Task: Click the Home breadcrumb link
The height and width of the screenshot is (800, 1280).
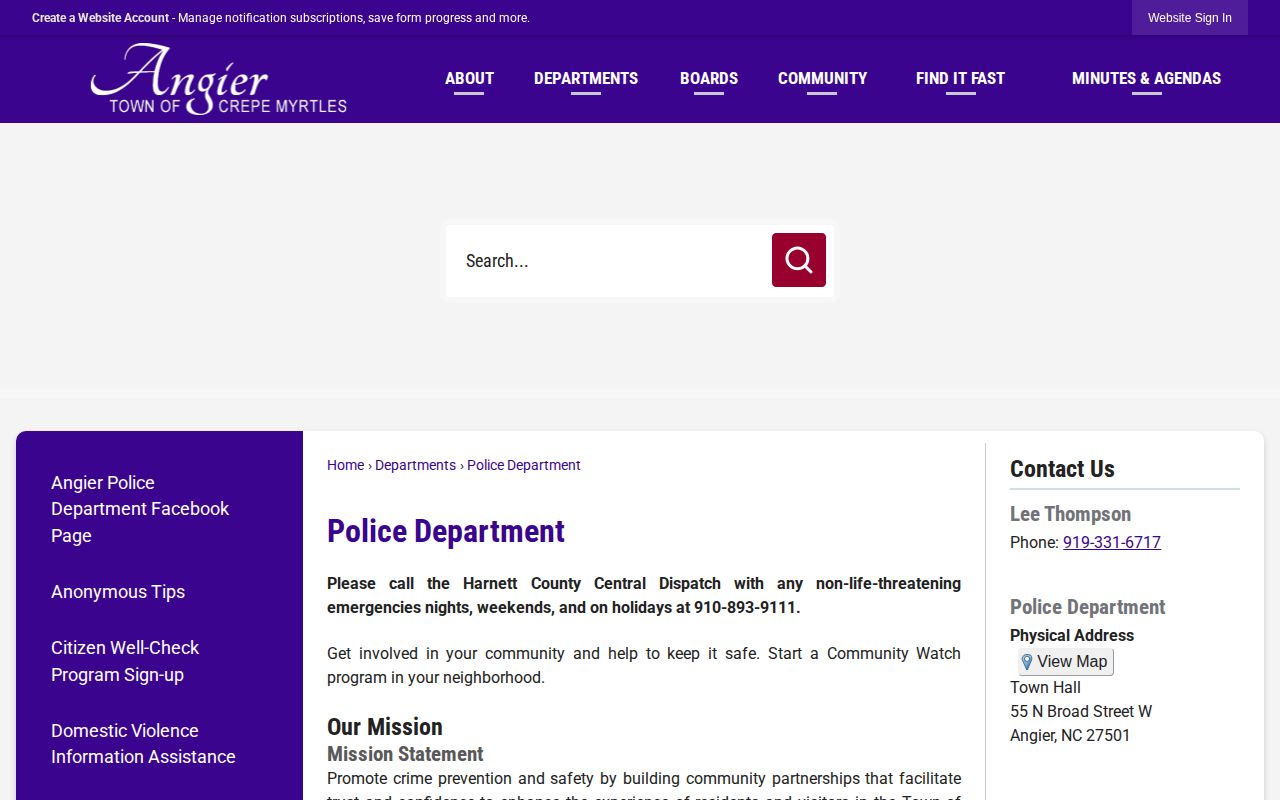Action: click(x=345, y=465)
